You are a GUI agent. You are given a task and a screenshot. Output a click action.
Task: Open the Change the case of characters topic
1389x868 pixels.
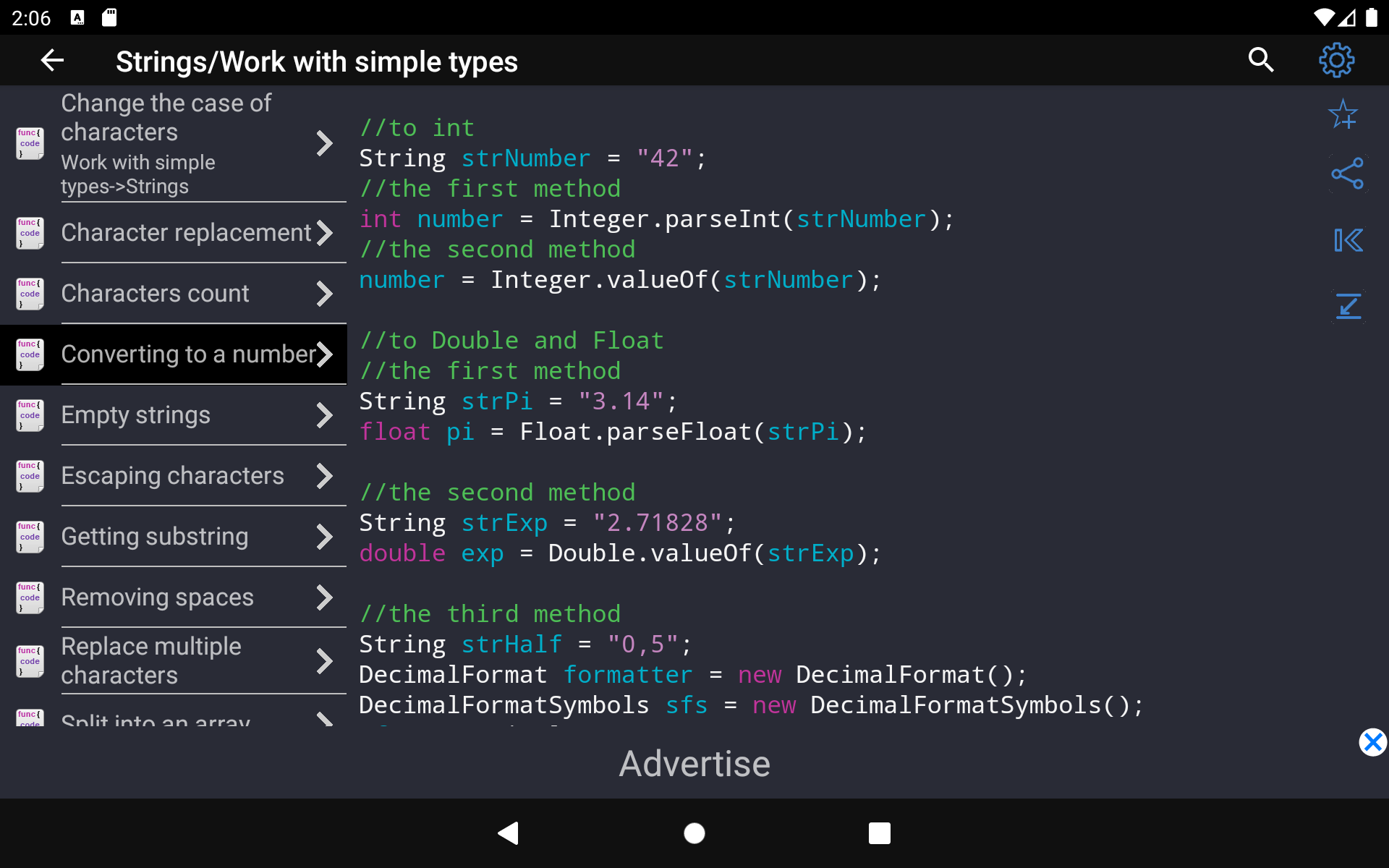click(x=174, y=144)
